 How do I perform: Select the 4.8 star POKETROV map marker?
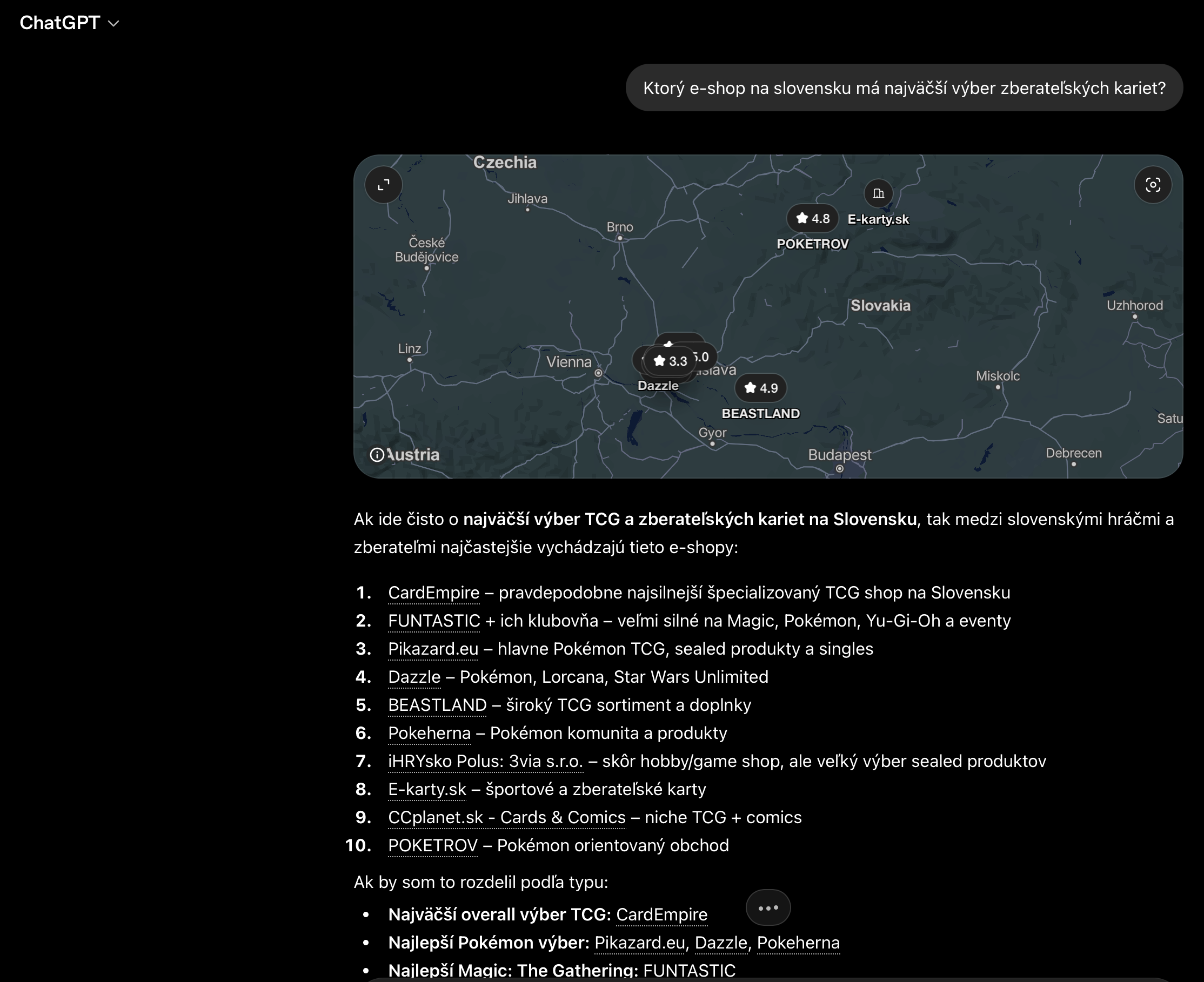click(x=812, y=218)
